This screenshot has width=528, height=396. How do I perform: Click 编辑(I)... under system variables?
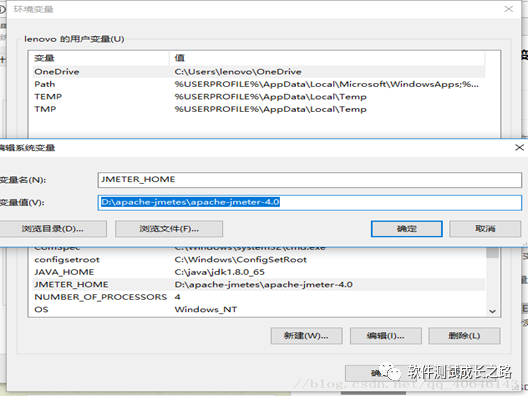386,336
